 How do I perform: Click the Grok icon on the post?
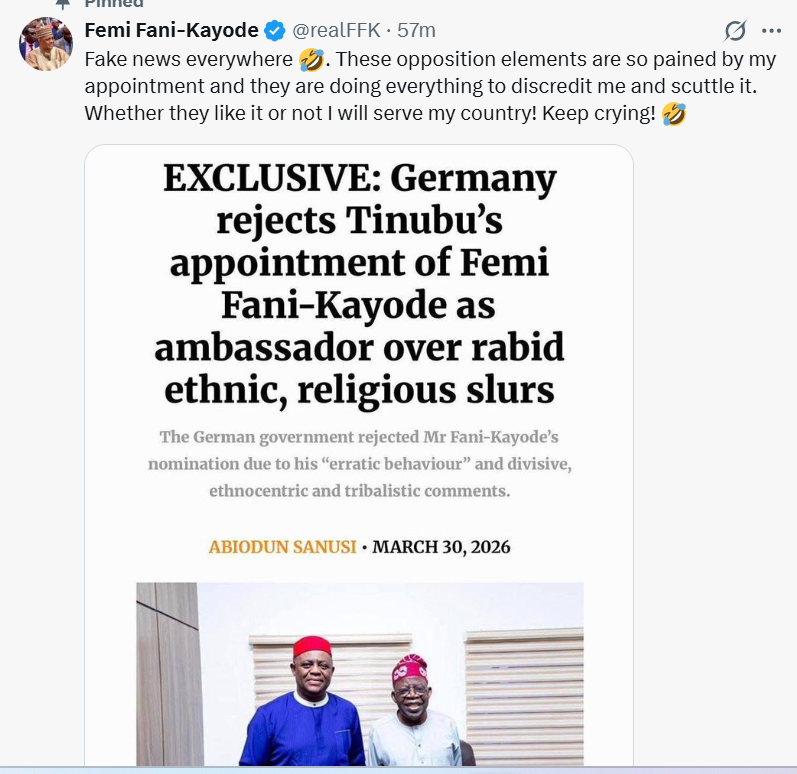click(x=736, y=30)
